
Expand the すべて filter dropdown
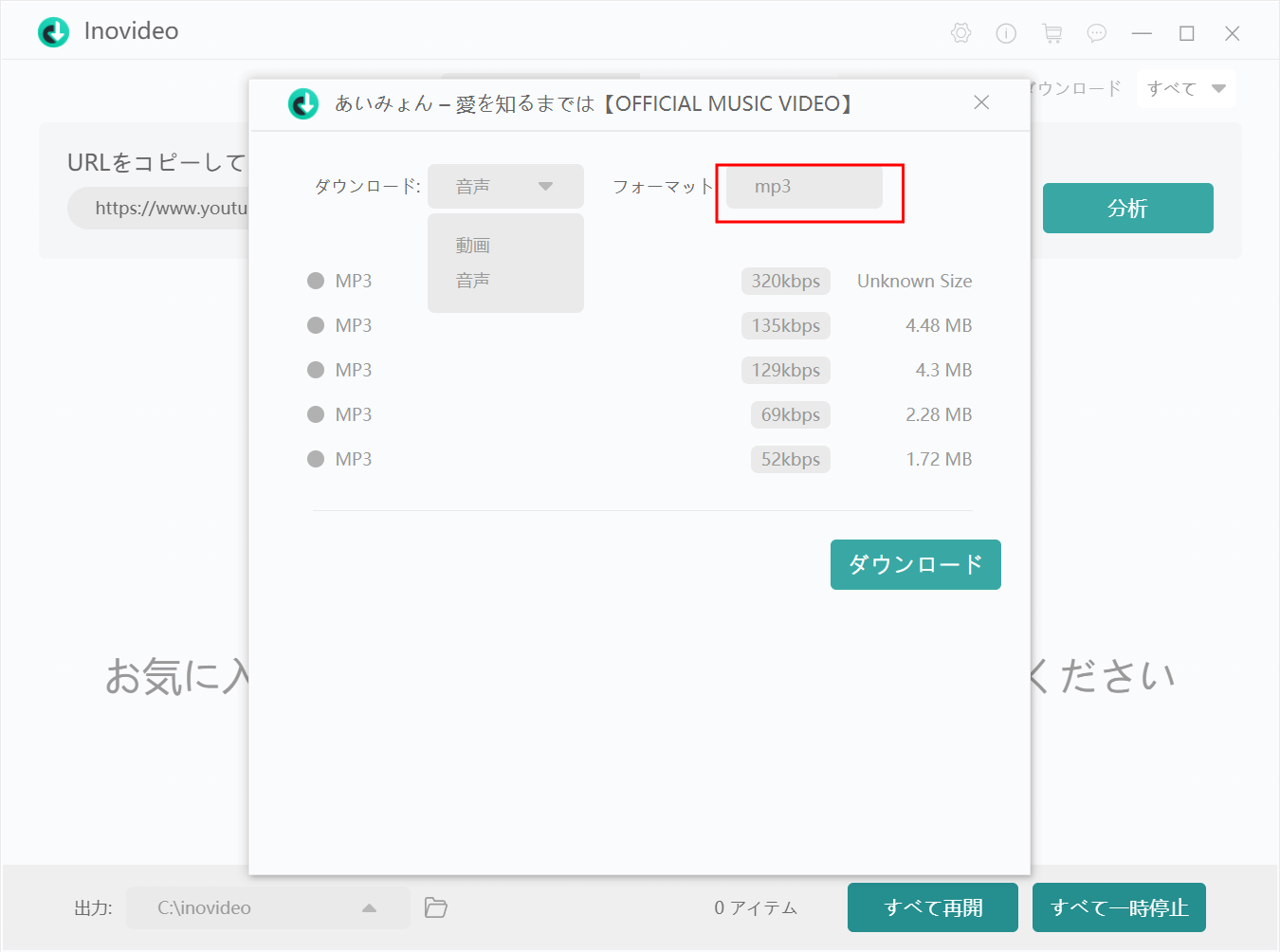coord(1186,89)
